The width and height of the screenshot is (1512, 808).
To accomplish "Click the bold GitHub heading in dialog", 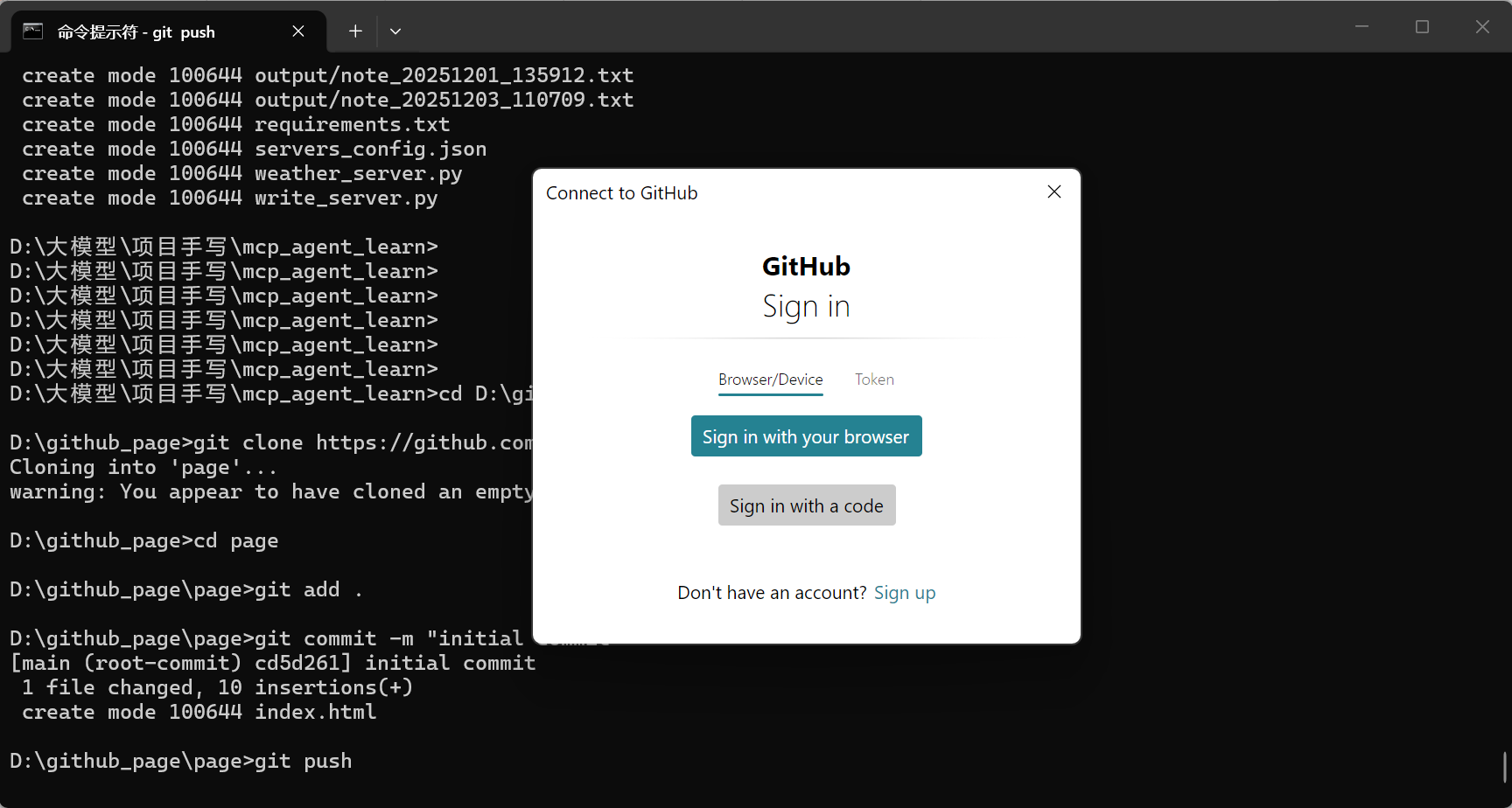I will click(x=806, y=266).
